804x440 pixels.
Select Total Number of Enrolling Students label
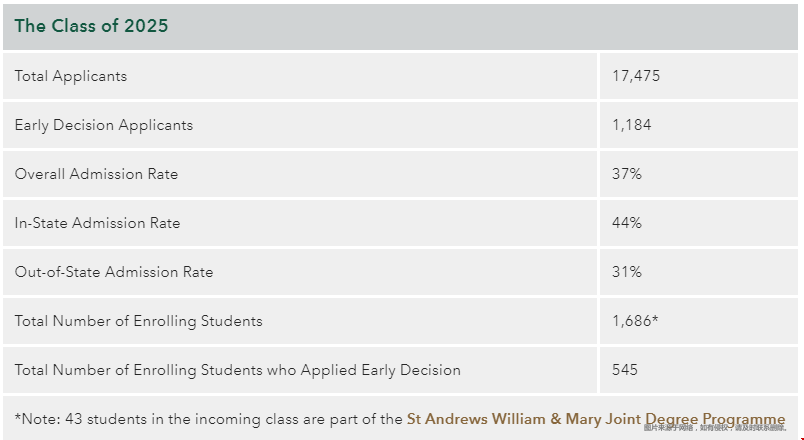click(x=138, y=321)
